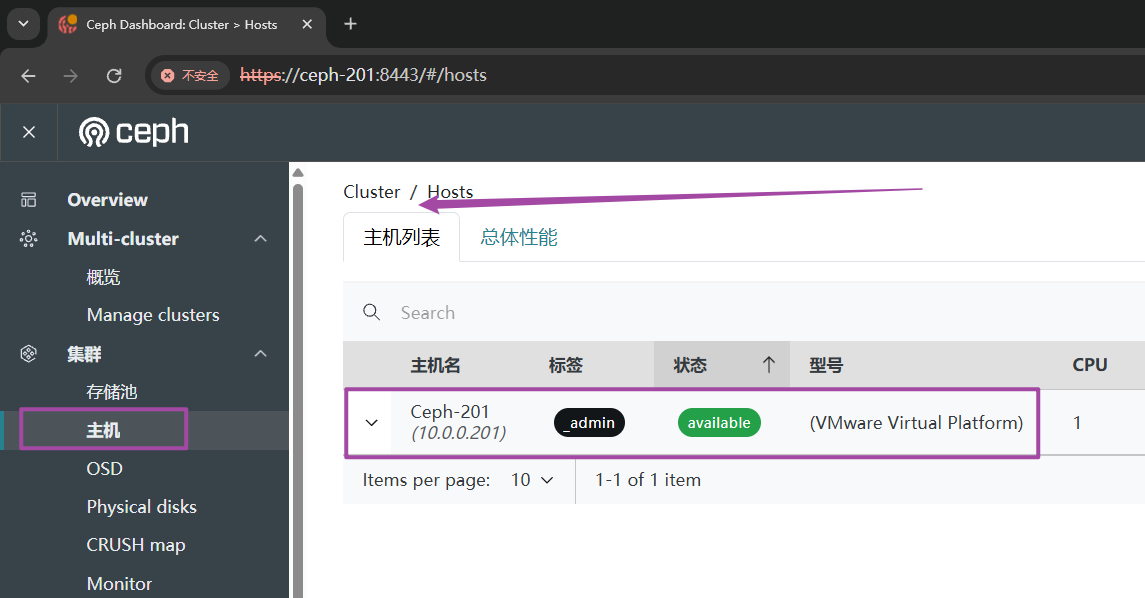Open 概览 under Multi-cluster
Image resolution: width=1145 pixels, height=598 pixels.
coord(103,277)
